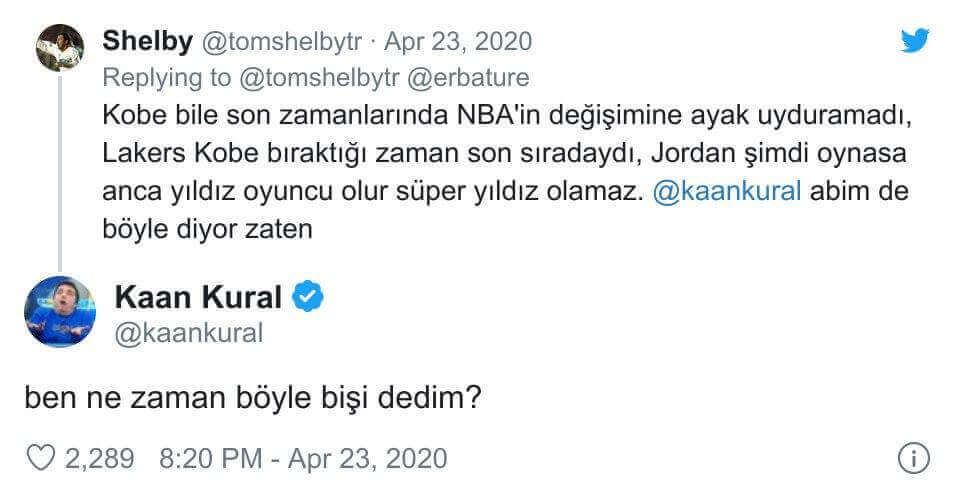Click the Twitter bird logo

914,40
